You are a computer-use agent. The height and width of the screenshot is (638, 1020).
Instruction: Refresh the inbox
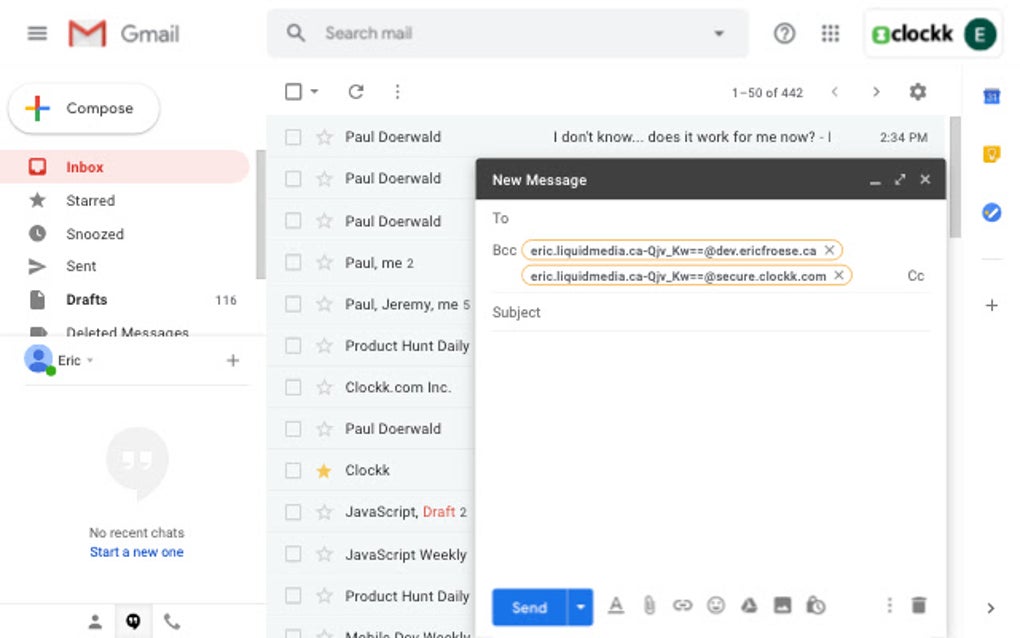pos(355,91)
